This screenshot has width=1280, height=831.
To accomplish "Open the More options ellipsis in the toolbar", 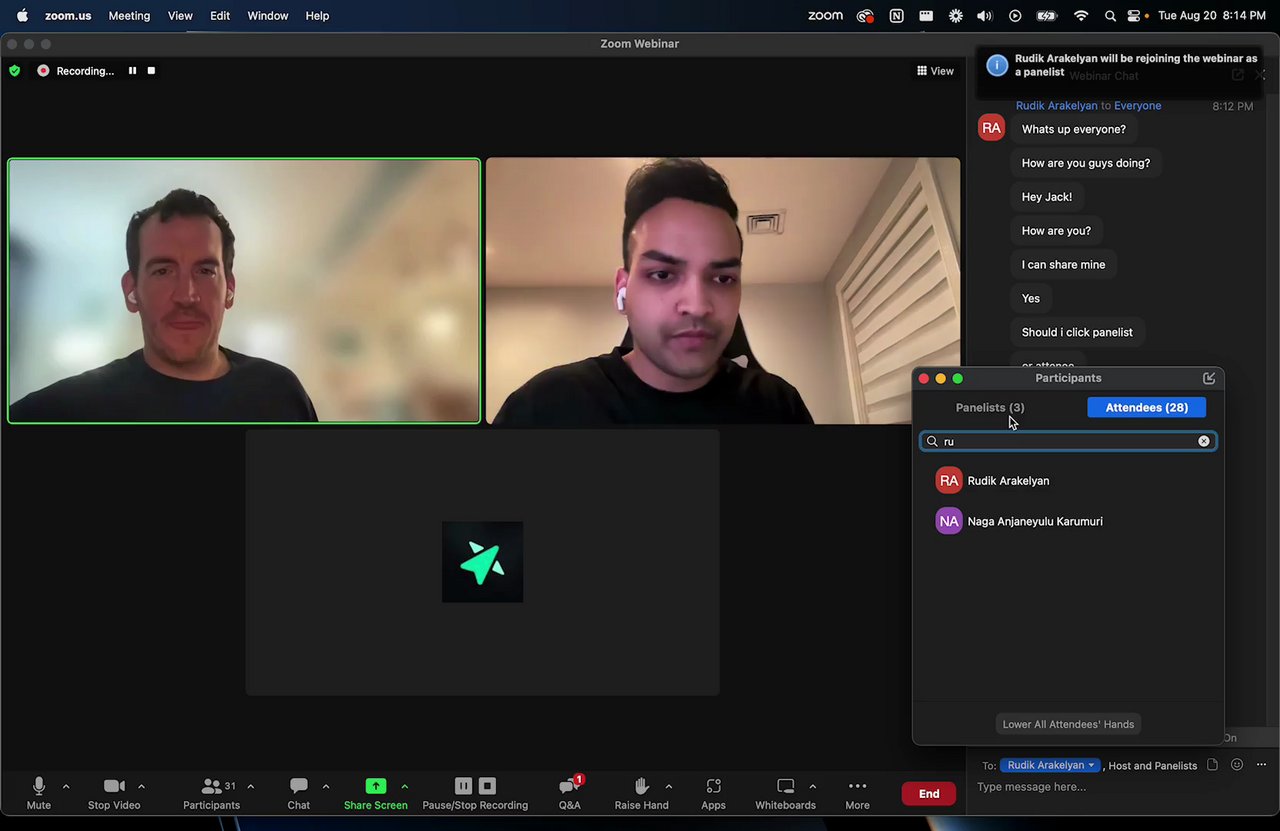I will coord(857,792).
